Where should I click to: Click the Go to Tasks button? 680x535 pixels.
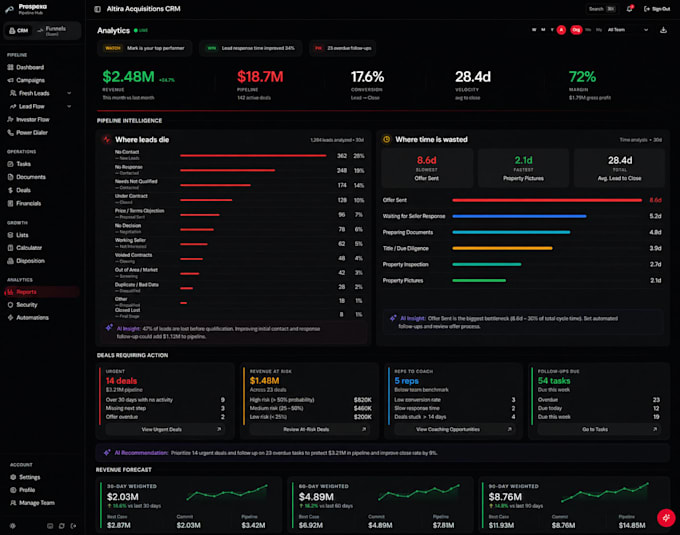[x=598, y=429]
